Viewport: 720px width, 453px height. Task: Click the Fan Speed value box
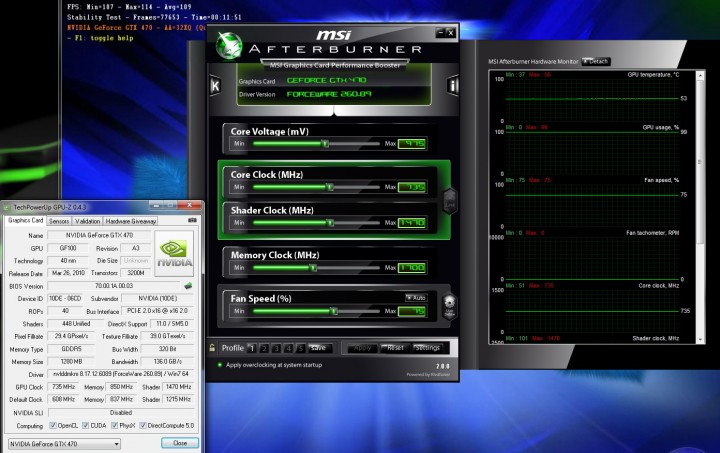pos(412,311)
